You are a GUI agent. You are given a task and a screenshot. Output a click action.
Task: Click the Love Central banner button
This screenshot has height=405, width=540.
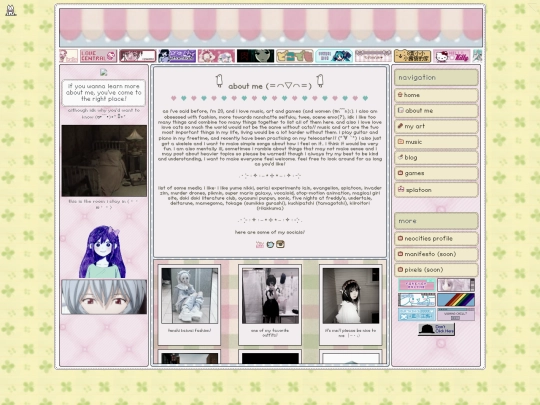click(x=98, y=56)
